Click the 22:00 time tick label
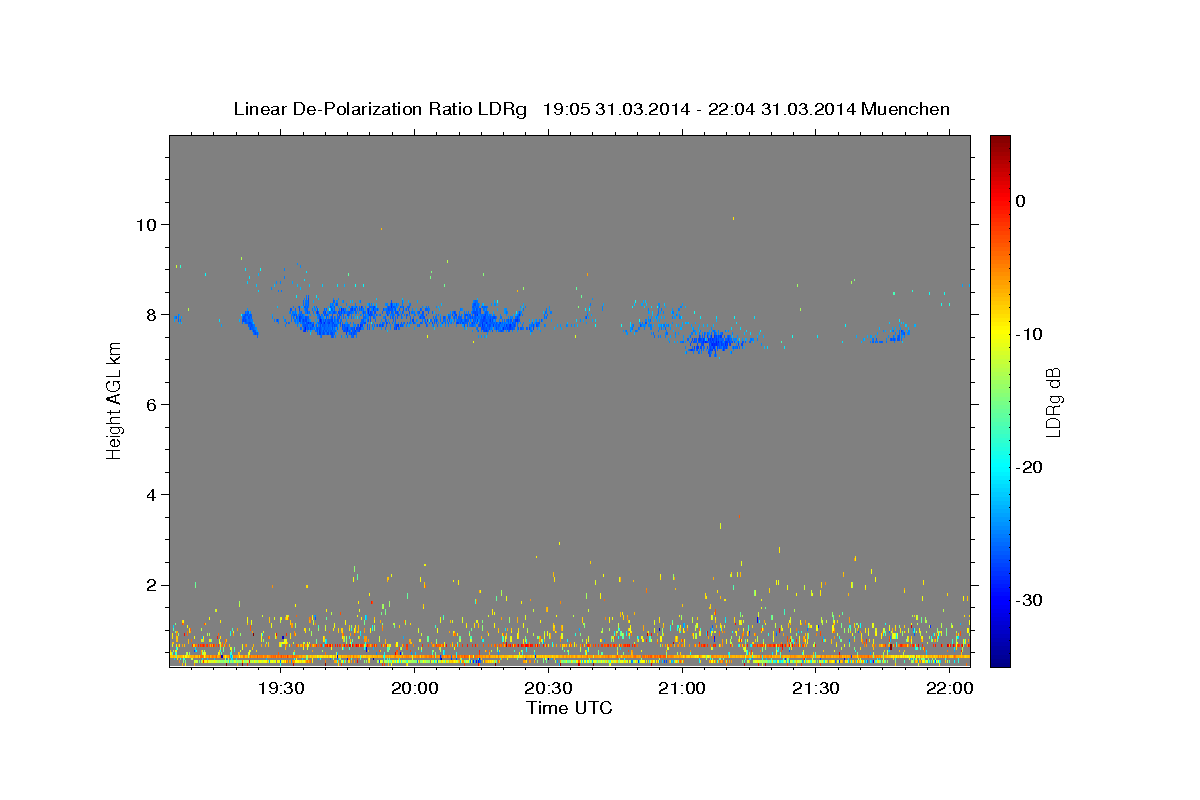Viewport: 1200px width, 800px height. coord(948,689)
